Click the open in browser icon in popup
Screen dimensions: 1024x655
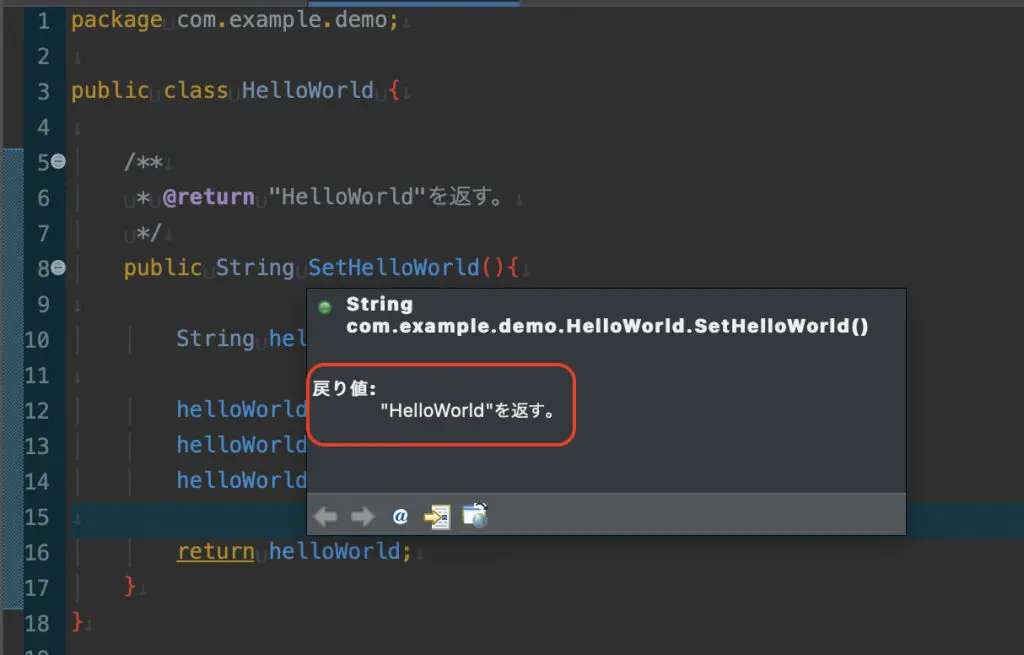[475, 515]
